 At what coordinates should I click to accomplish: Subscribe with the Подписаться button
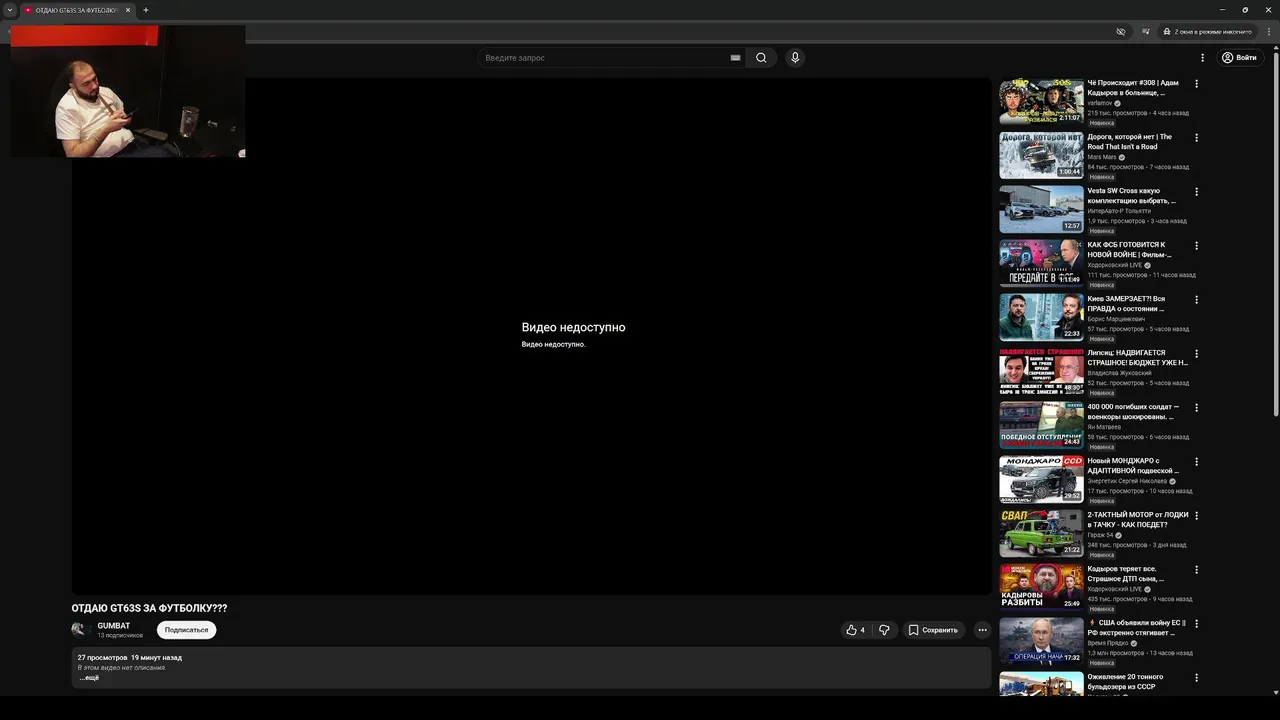pyautogui.click(x=187, y=630)
